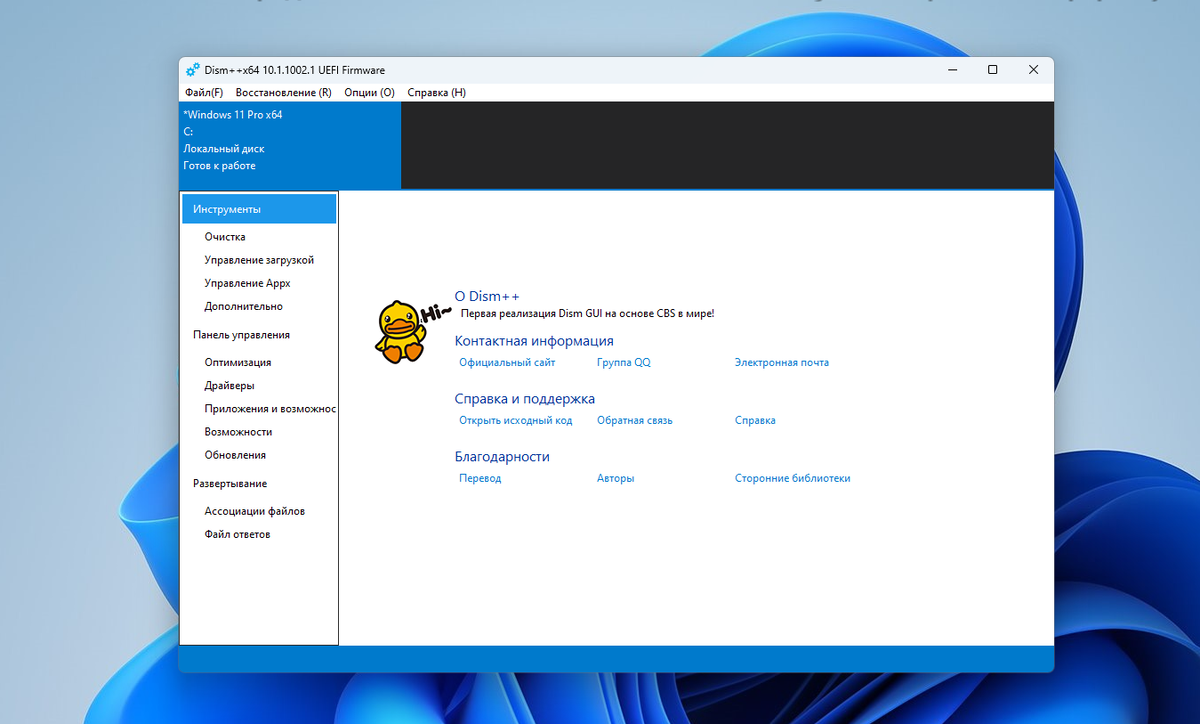Screen dimensions: 1200x724
Task: Click the Контактная информация heading
Action: pyautogui.click(x=534, y=341)
